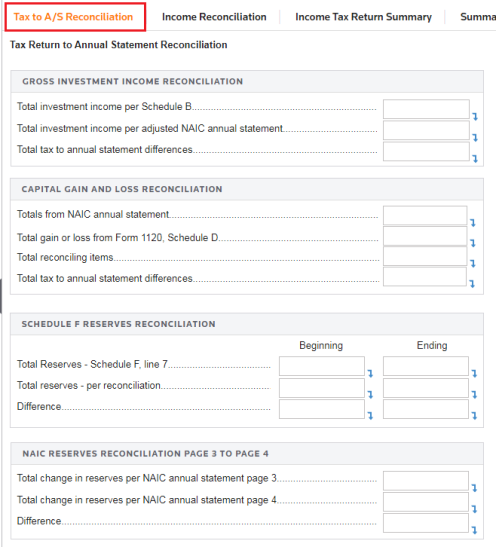Click the Beginning column label
This screenshot has width=496, height=547.
click(321, 345)
